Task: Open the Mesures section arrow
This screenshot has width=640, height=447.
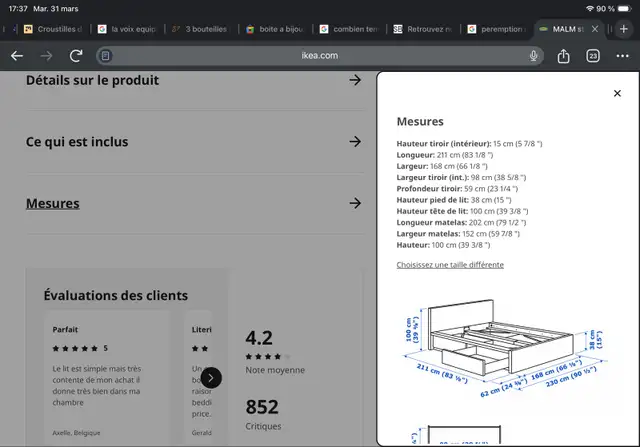Action: tap(355, 203)
